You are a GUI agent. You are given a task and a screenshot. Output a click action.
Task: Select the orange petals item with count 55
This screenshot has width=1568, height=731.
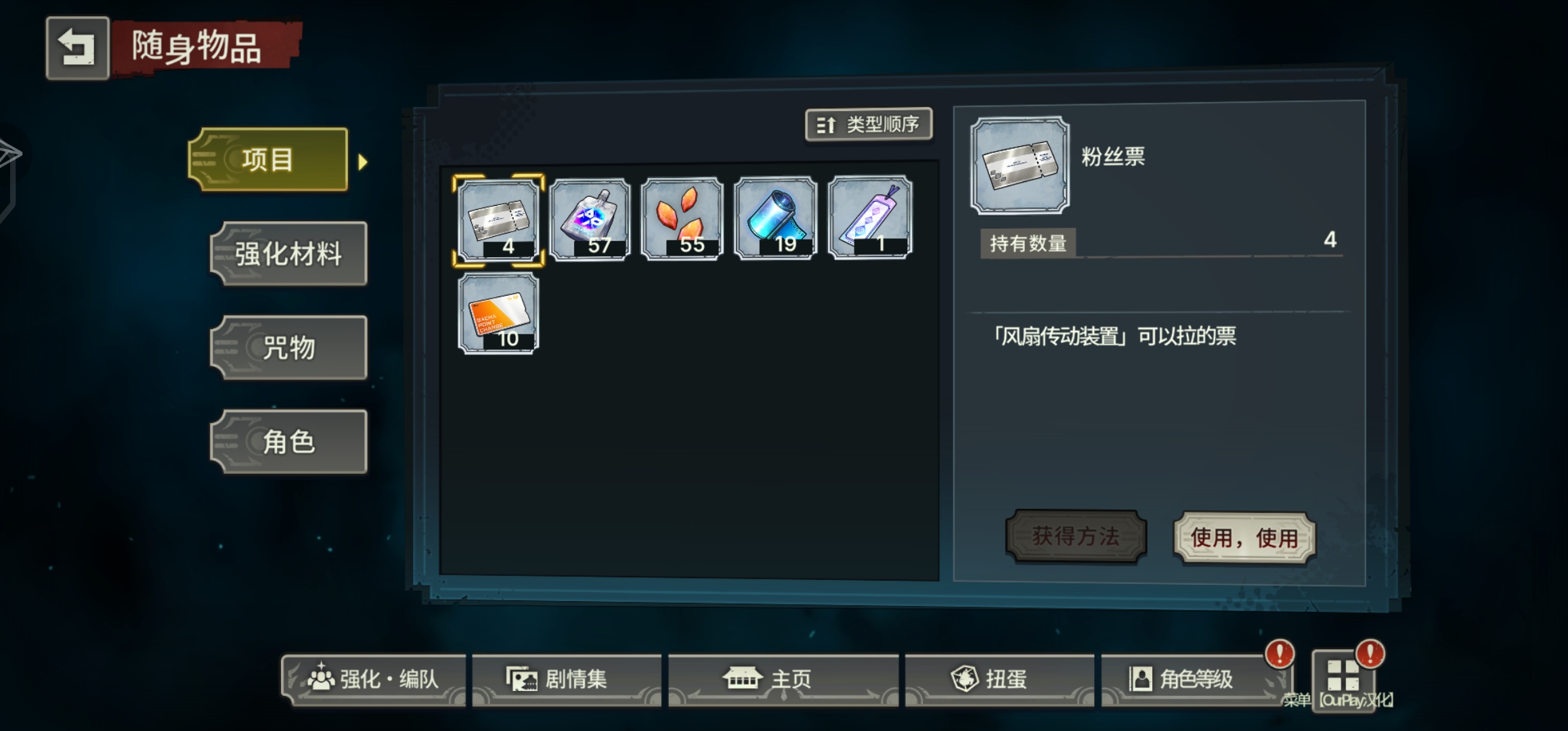(x=682, y=219)
